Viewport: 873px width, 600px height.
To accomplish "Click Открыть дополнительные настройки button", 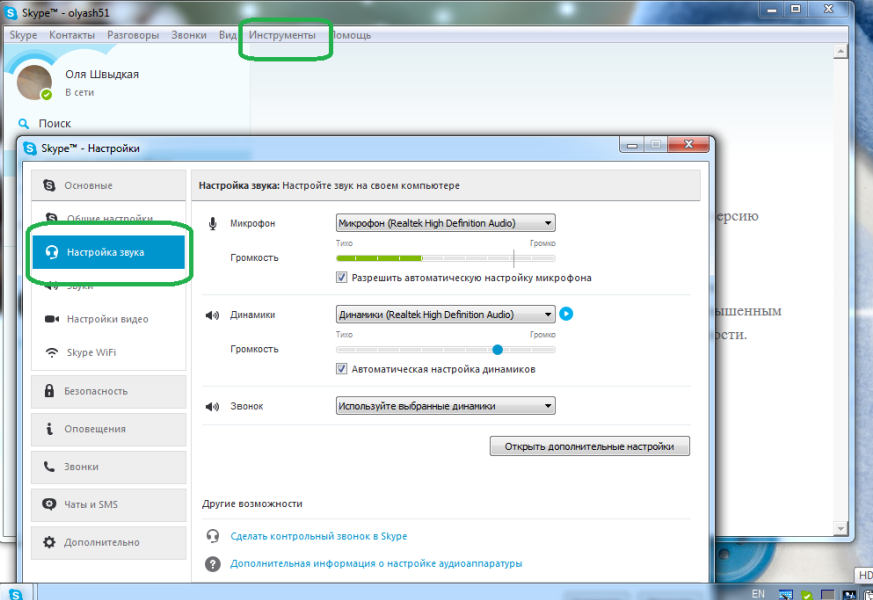I will pos(588,445).
